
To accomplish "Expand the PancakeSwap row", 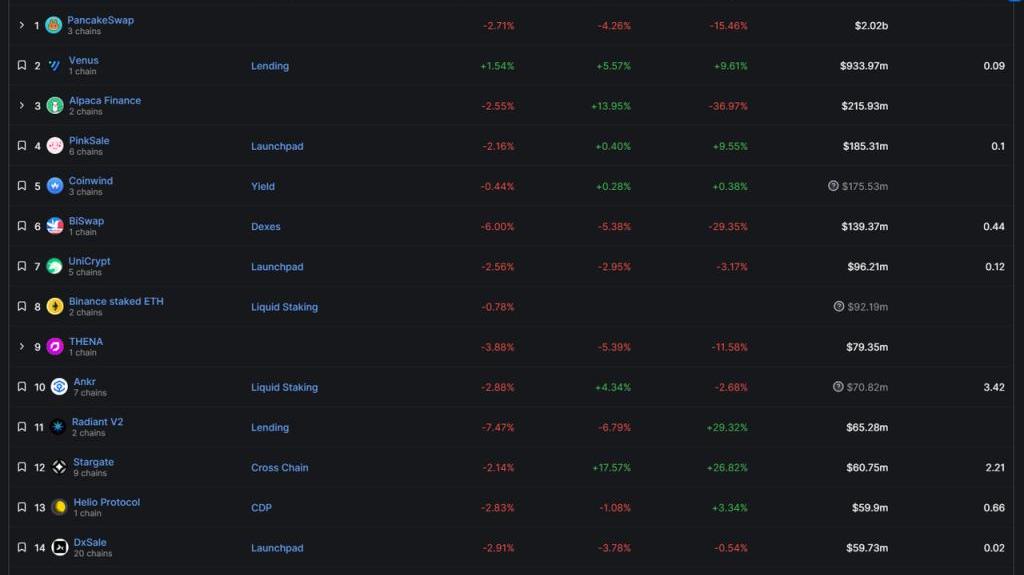I will point(21,25).
